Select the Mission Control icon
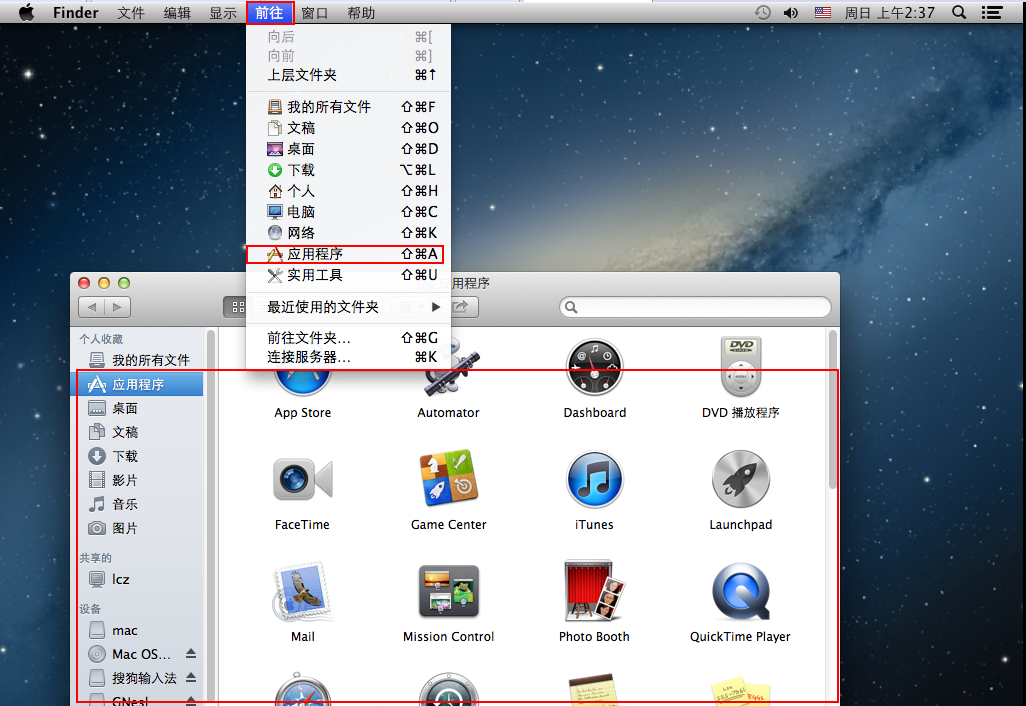 point(448,592)
